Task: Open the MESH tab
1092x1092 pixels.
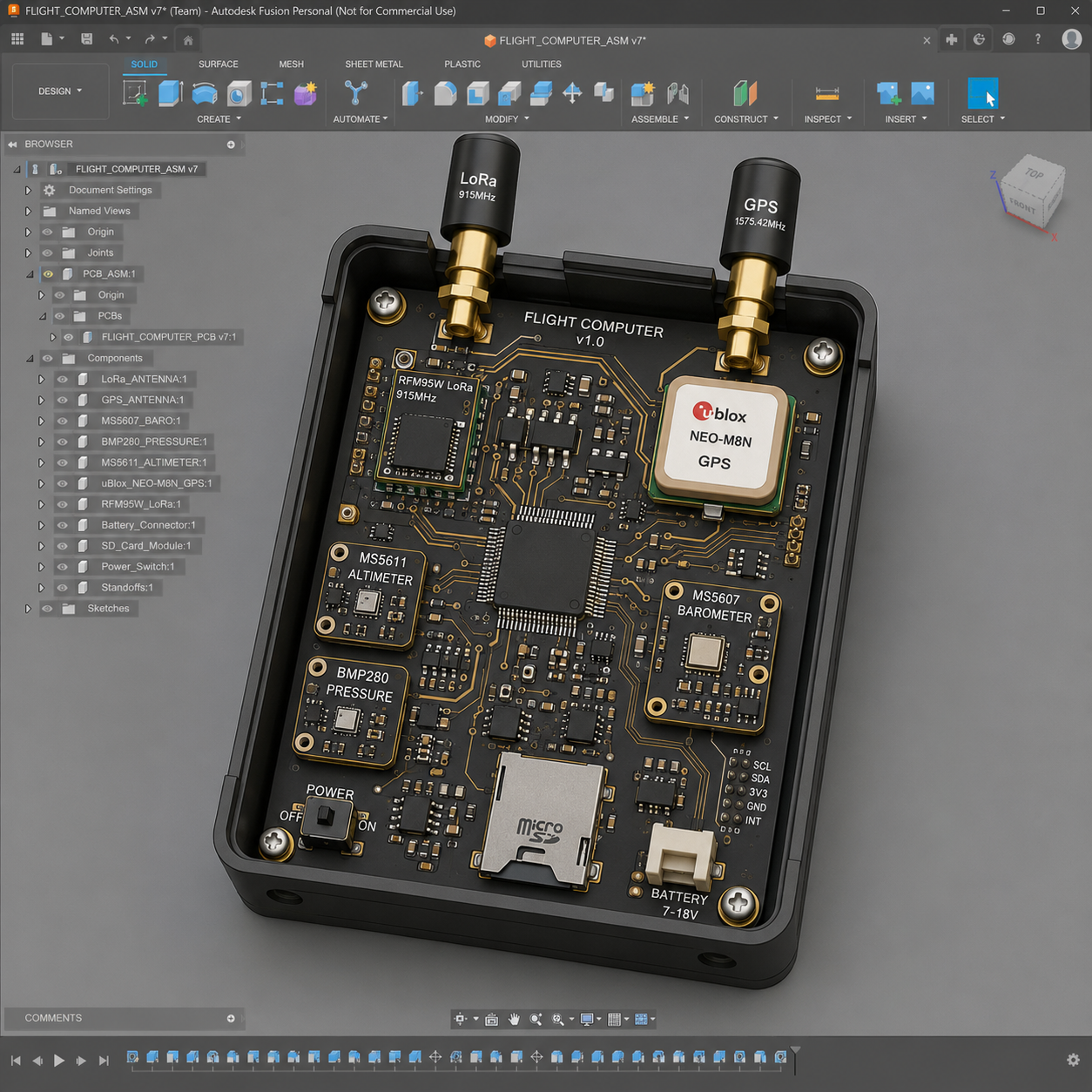Action: 292,64
